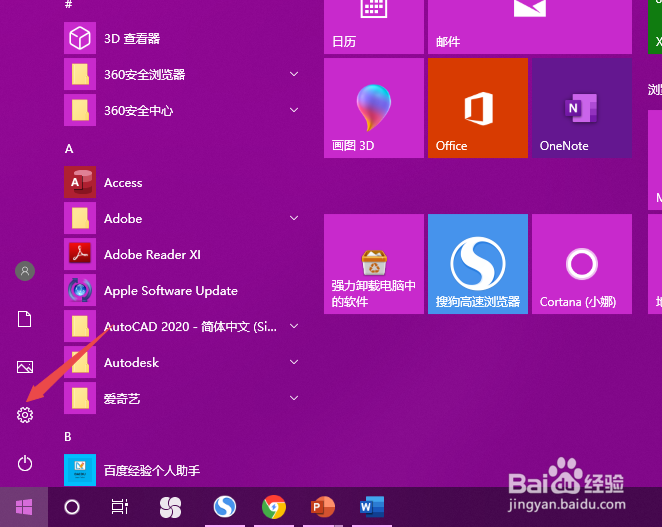Open the 日历 calendar tile
This screenshot has height=527, width=662.
coord(374,26)
